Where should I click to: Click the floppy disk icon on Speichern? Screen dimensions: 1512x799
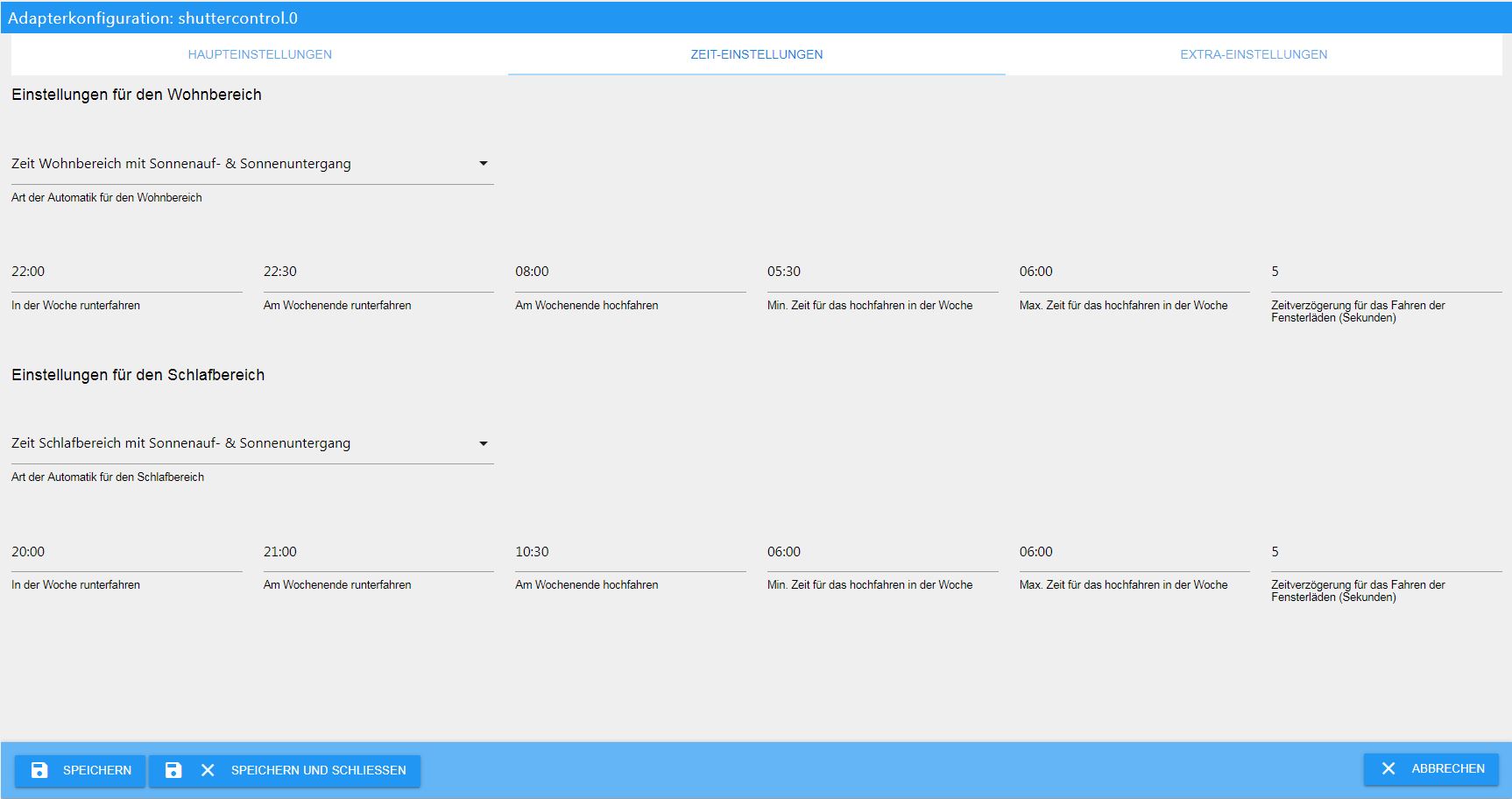coord(39,770)
